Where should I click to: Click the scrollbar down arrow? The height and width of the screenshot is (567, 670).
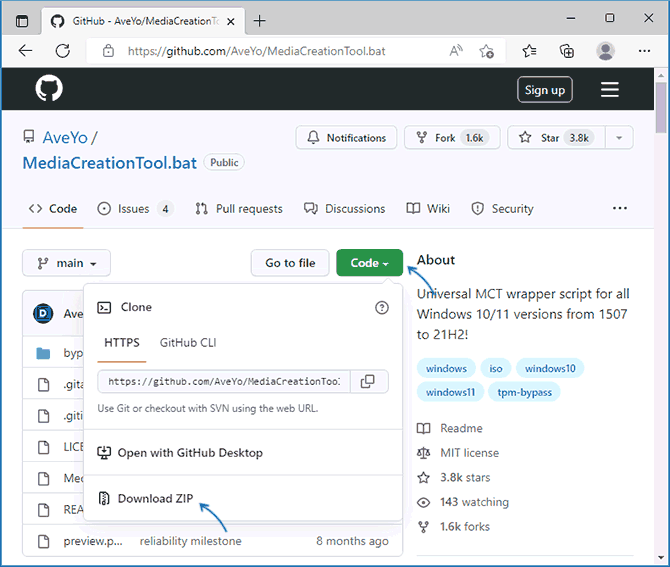point(661,558)
